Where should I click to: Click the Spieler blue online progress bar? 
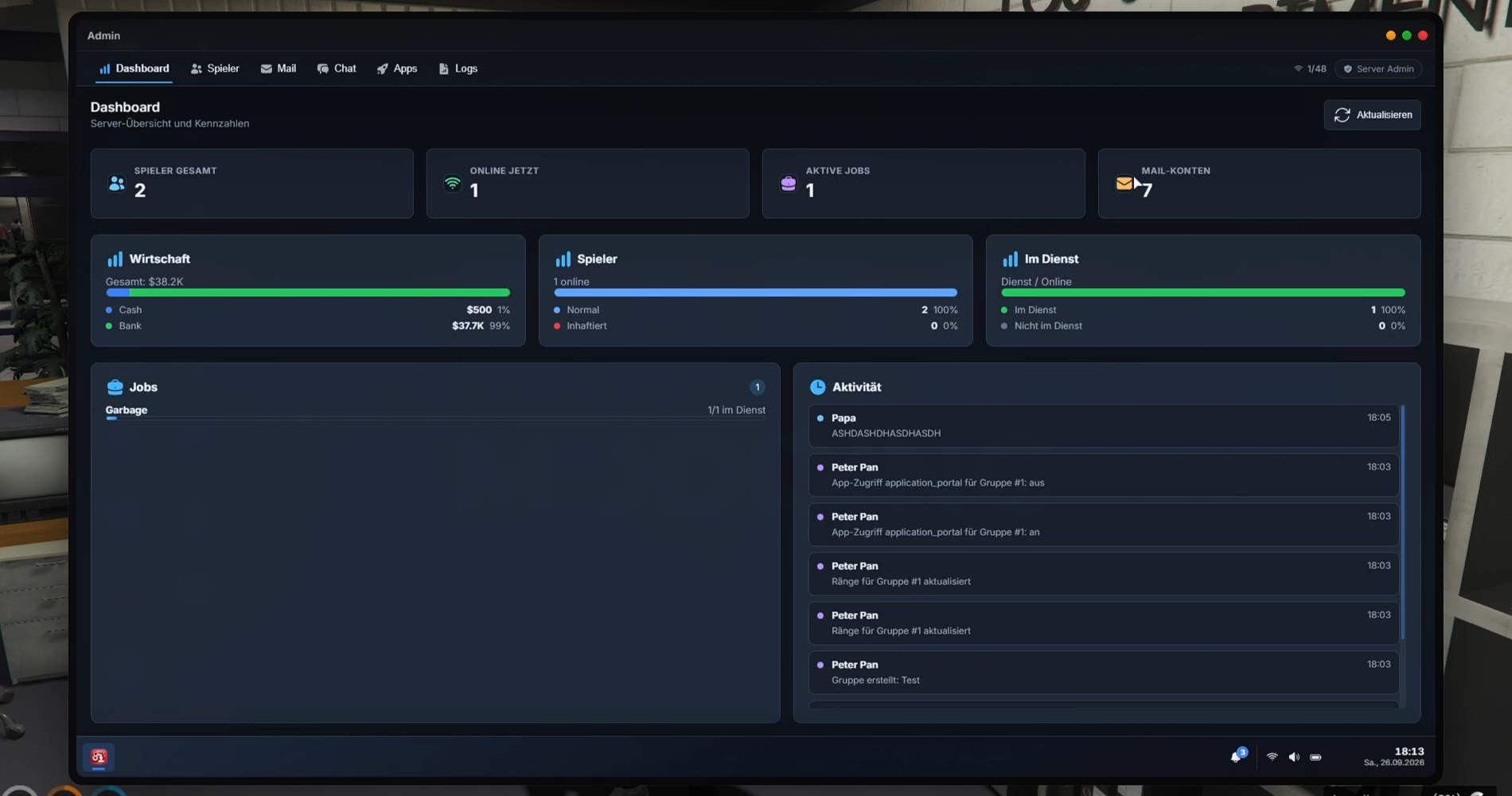coord(756,293)
